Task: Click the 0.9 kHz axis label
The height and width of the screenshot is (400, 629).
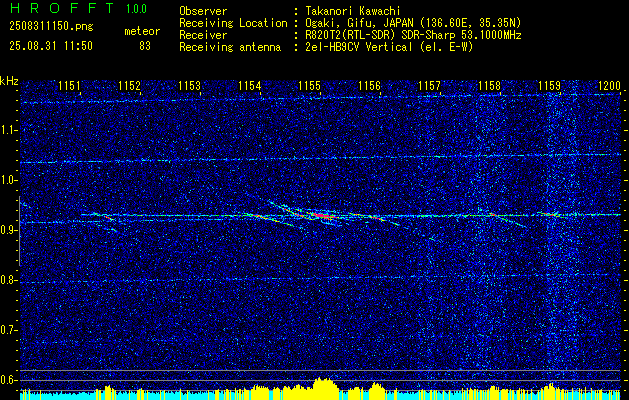Action: (7, 230)
